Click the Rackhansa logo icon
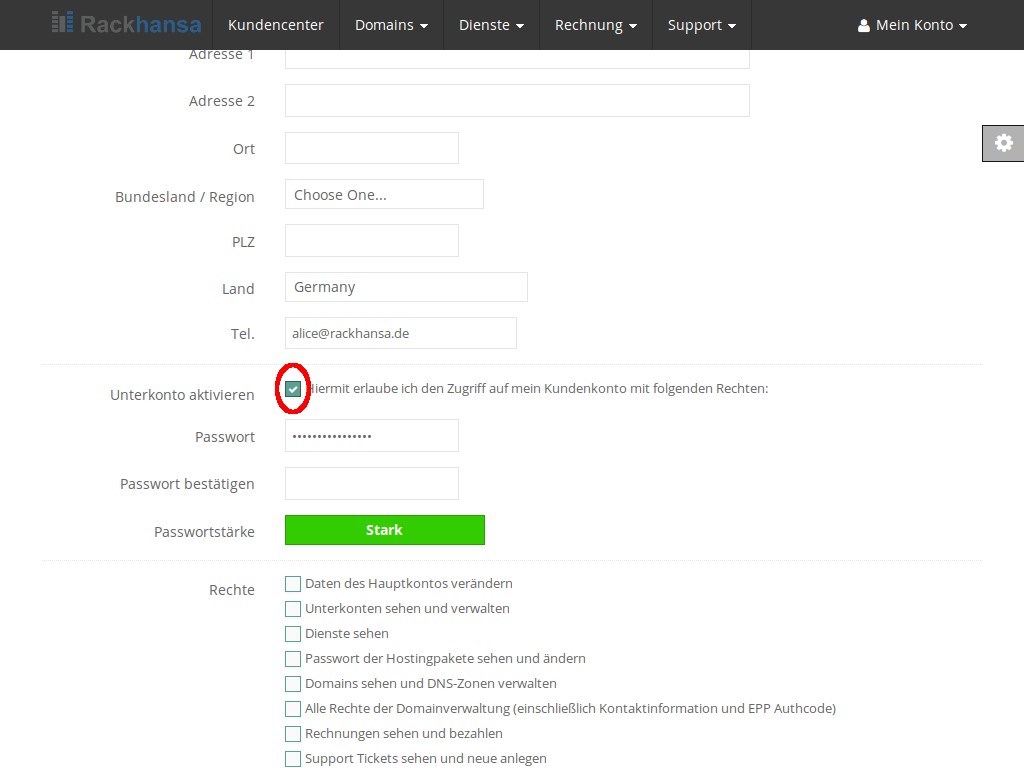1024x768 pixels. (62, 23)
